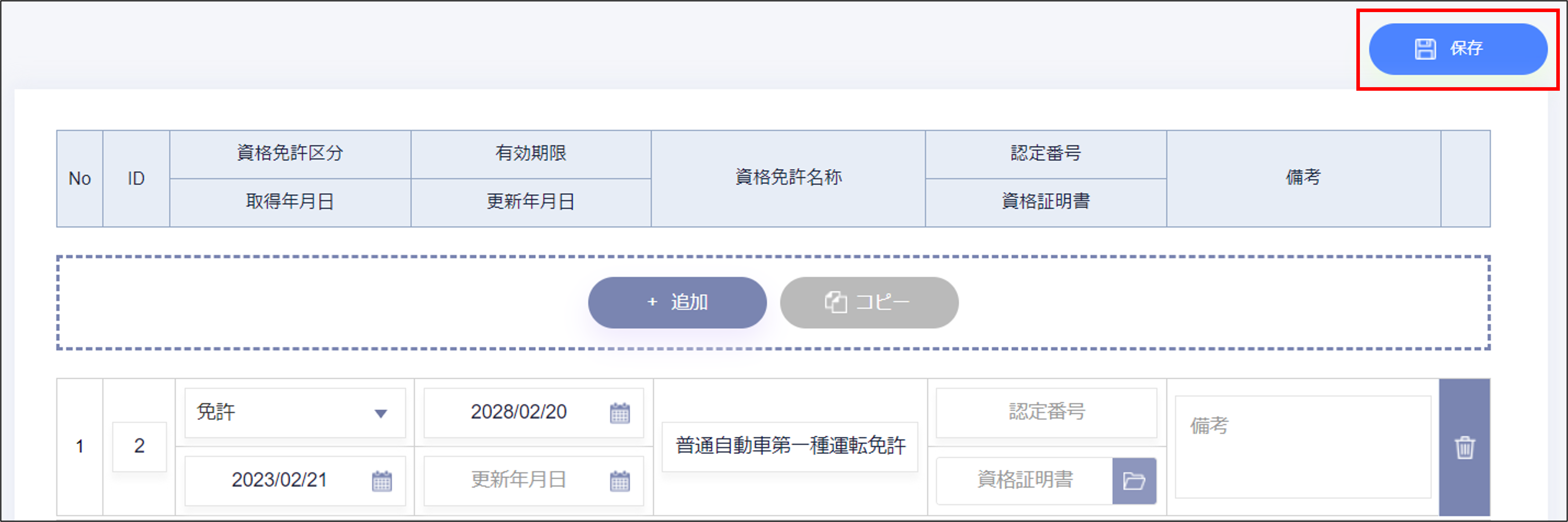Open calendar picker for 更新年月日 field
This screenshot has height=522, width=1568.
coord(620,481)
